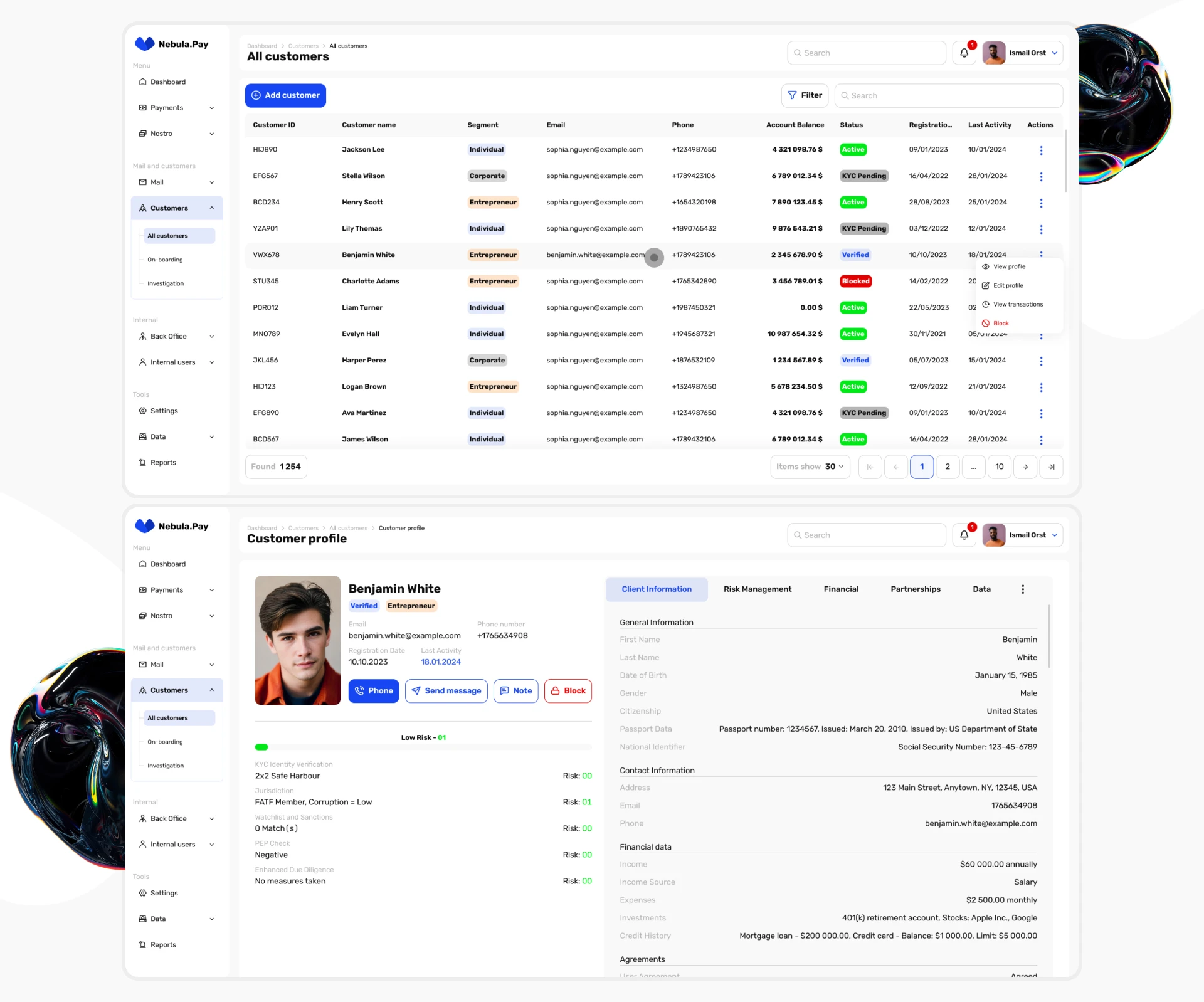Open three-dot menu beside the Data tab

click(1023, 589)
